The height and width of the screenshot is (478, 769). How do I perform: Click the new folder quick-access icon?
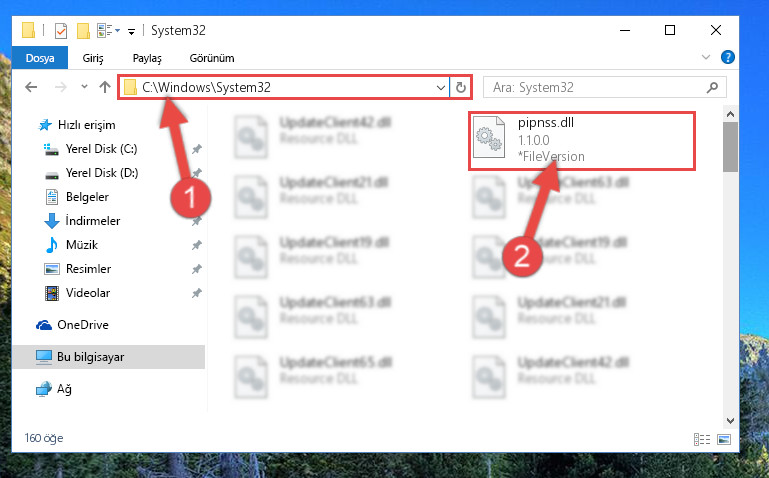(x=83, y=30)
